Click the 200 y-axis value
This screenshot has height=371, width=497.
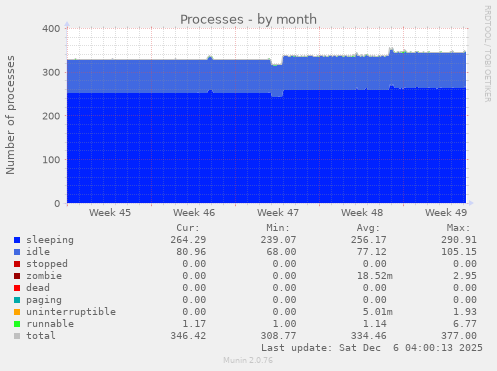click(51, 116)
